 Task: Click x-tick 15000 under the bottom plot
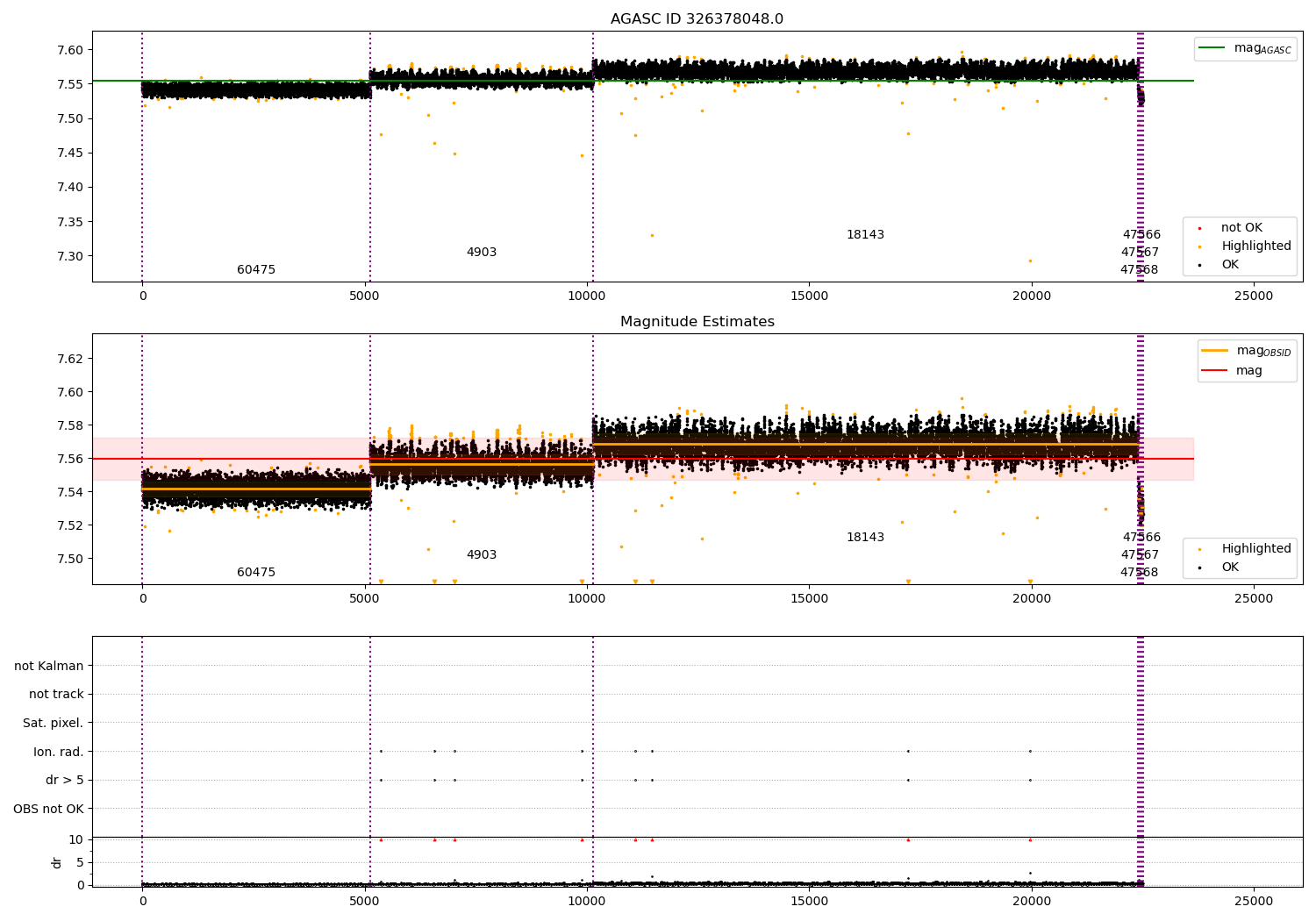pyautogui.click(x=809, y=902)
